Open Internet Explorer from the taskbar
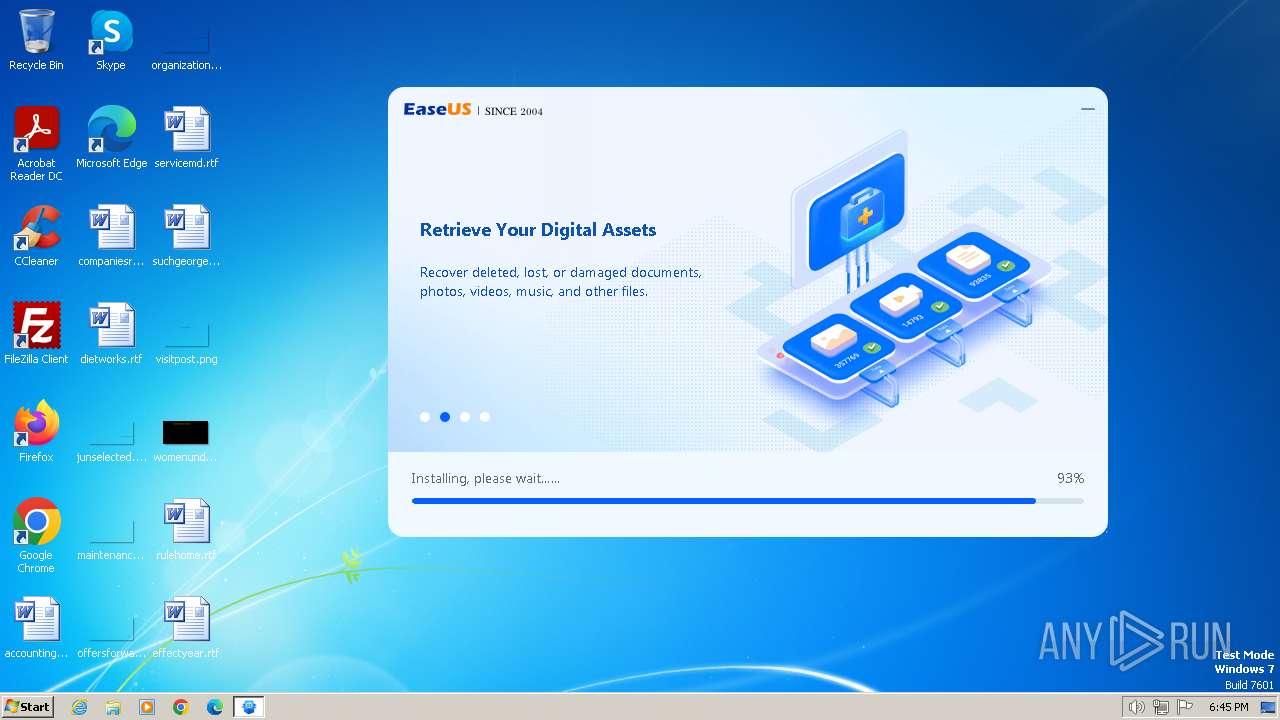 coord(79,707)
